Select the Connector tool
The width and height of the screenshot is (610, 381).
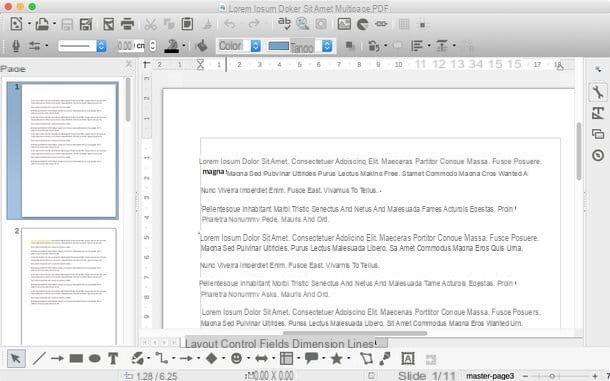[161, 358]
